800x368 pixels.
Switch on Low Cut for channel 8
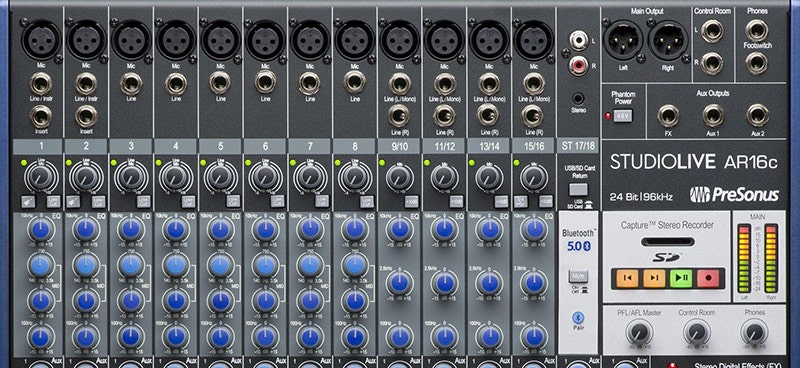[367, 202]
